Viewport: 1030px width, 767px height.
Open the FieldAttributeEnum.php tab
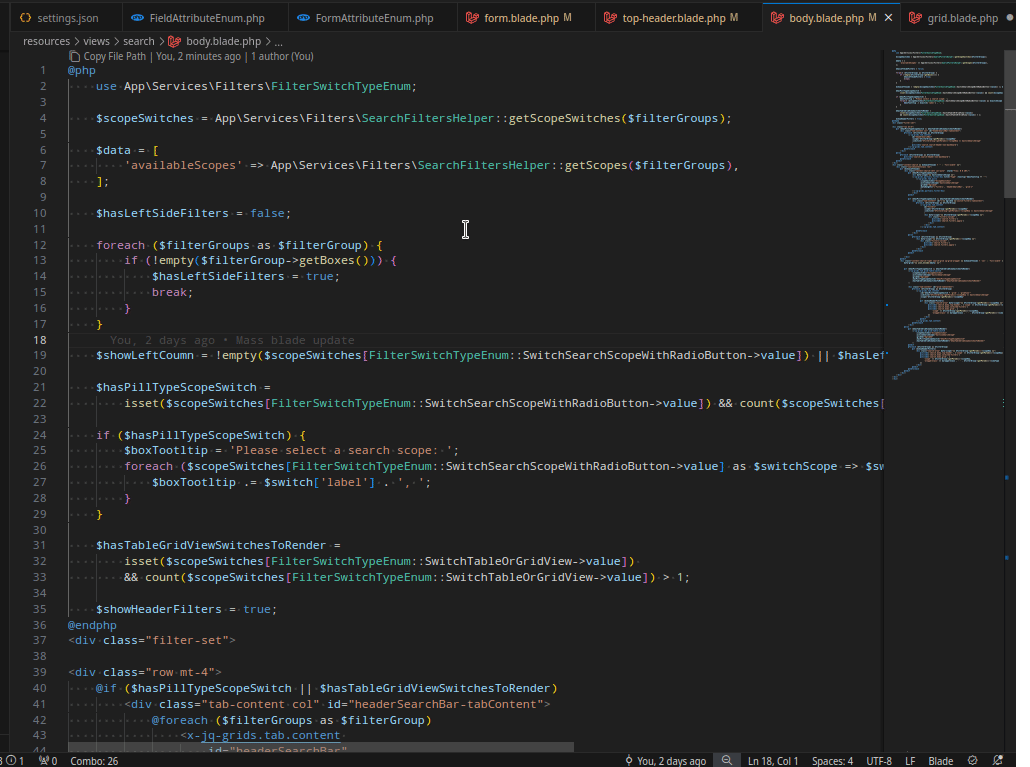206,18
